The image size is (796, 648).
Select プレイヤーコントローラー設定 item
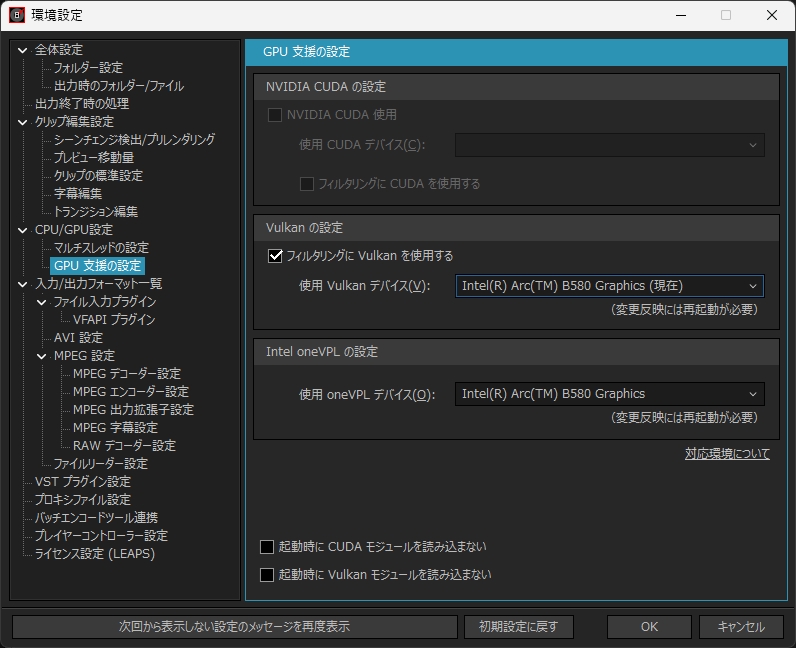(101, 536)
